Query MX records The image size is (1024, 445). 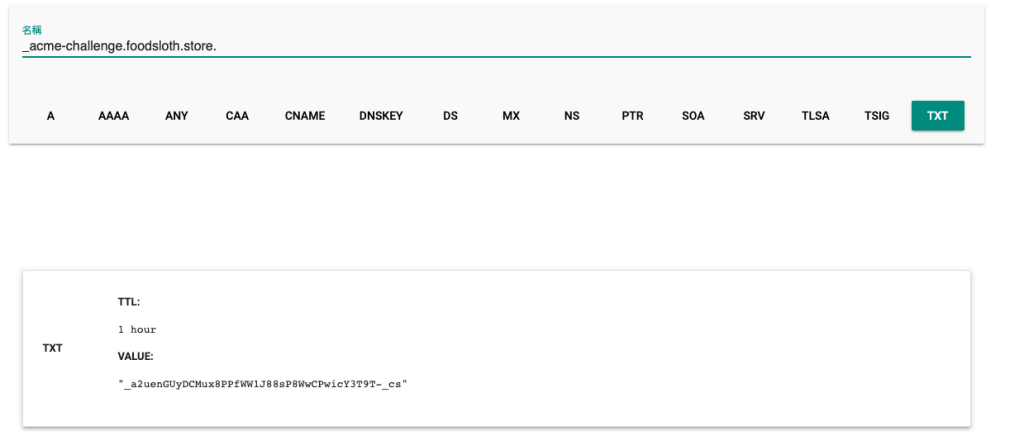point(511,116)
